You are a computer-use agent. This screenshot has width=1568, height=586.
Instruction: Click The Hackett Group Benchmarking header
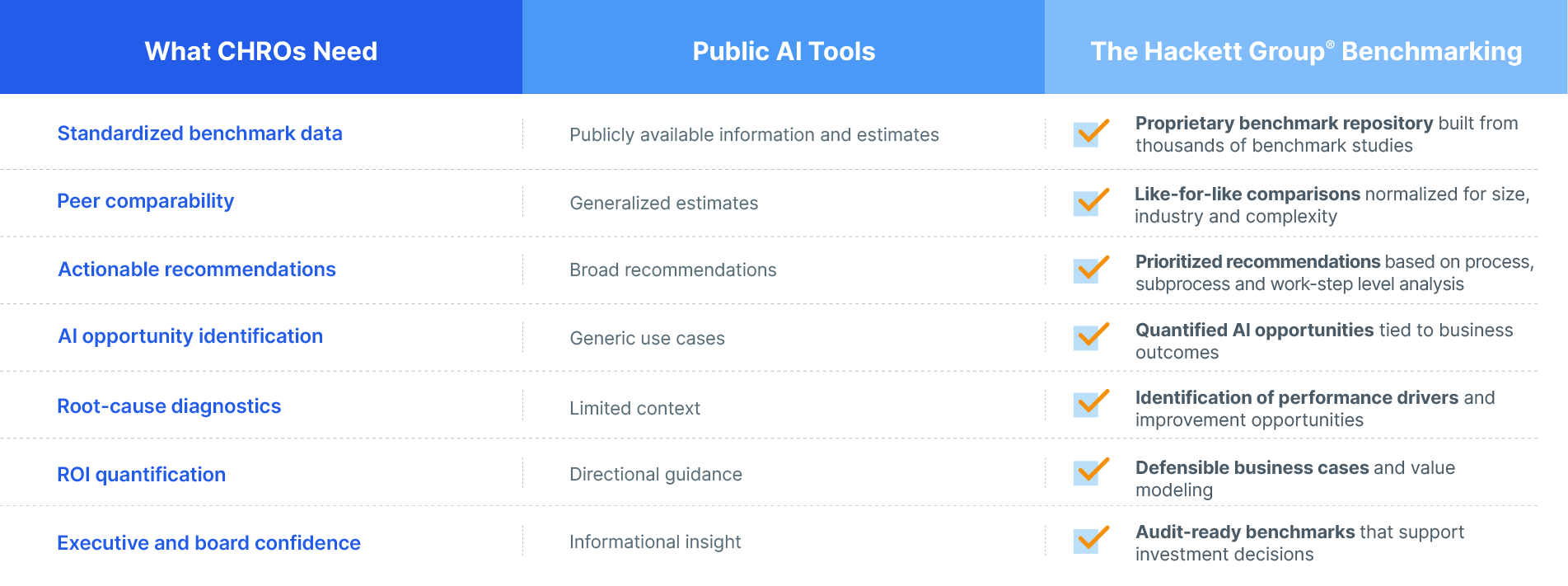(1306, 47)
